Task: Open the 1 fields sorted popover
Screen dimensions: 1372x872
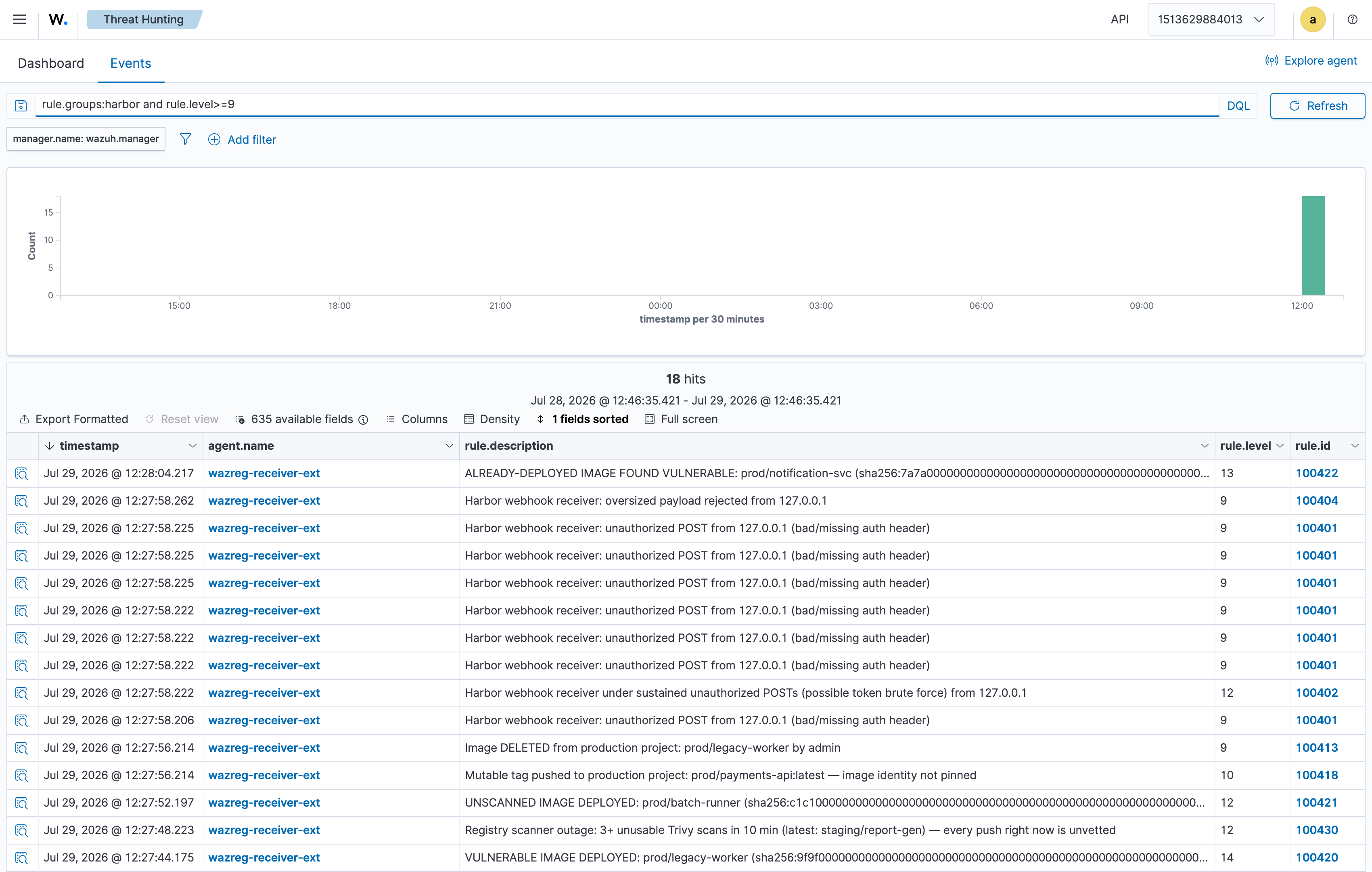Action: [x=582, y=419]
